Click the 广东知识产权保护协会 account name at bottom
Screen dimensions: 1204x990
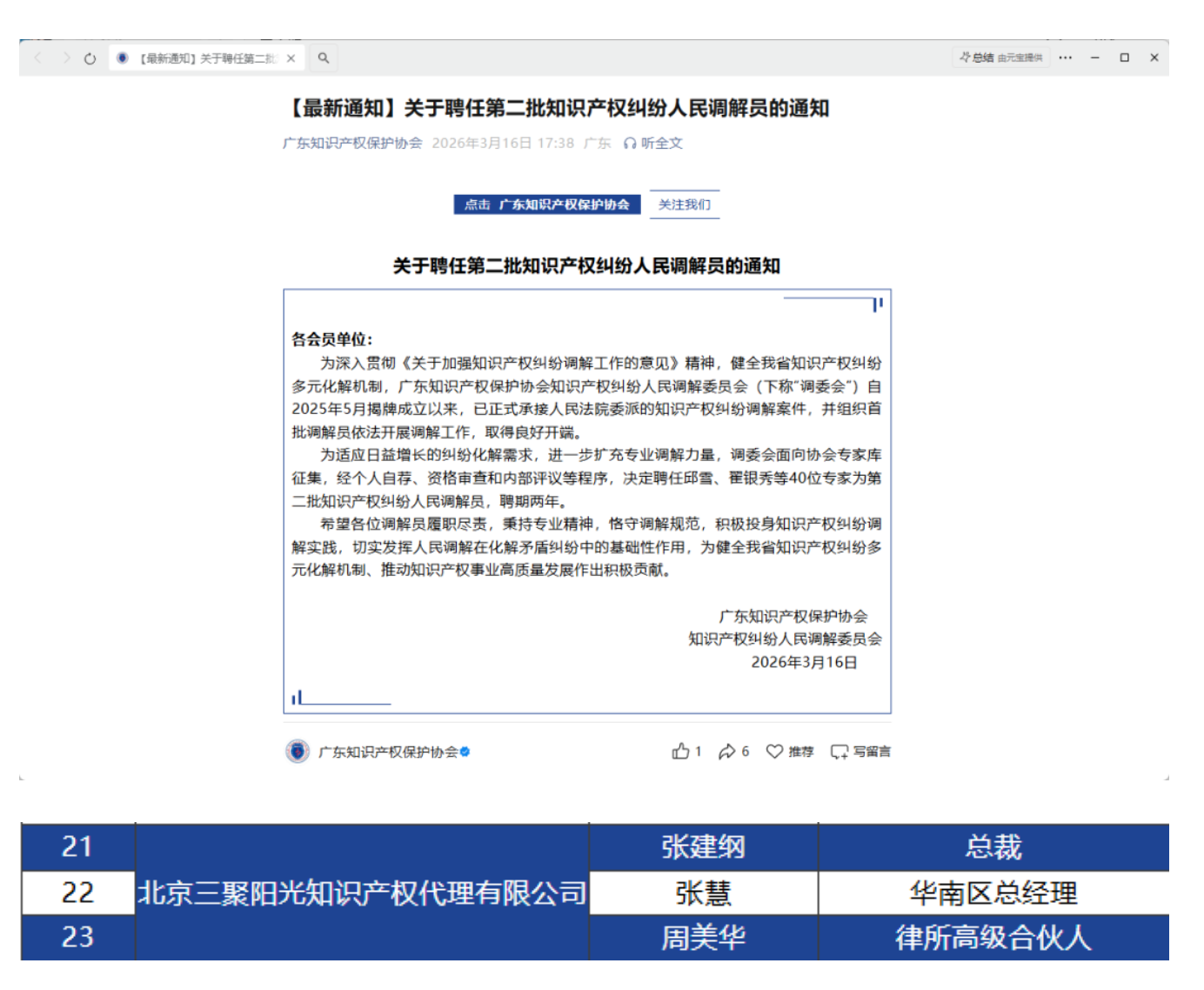point(388,753)
